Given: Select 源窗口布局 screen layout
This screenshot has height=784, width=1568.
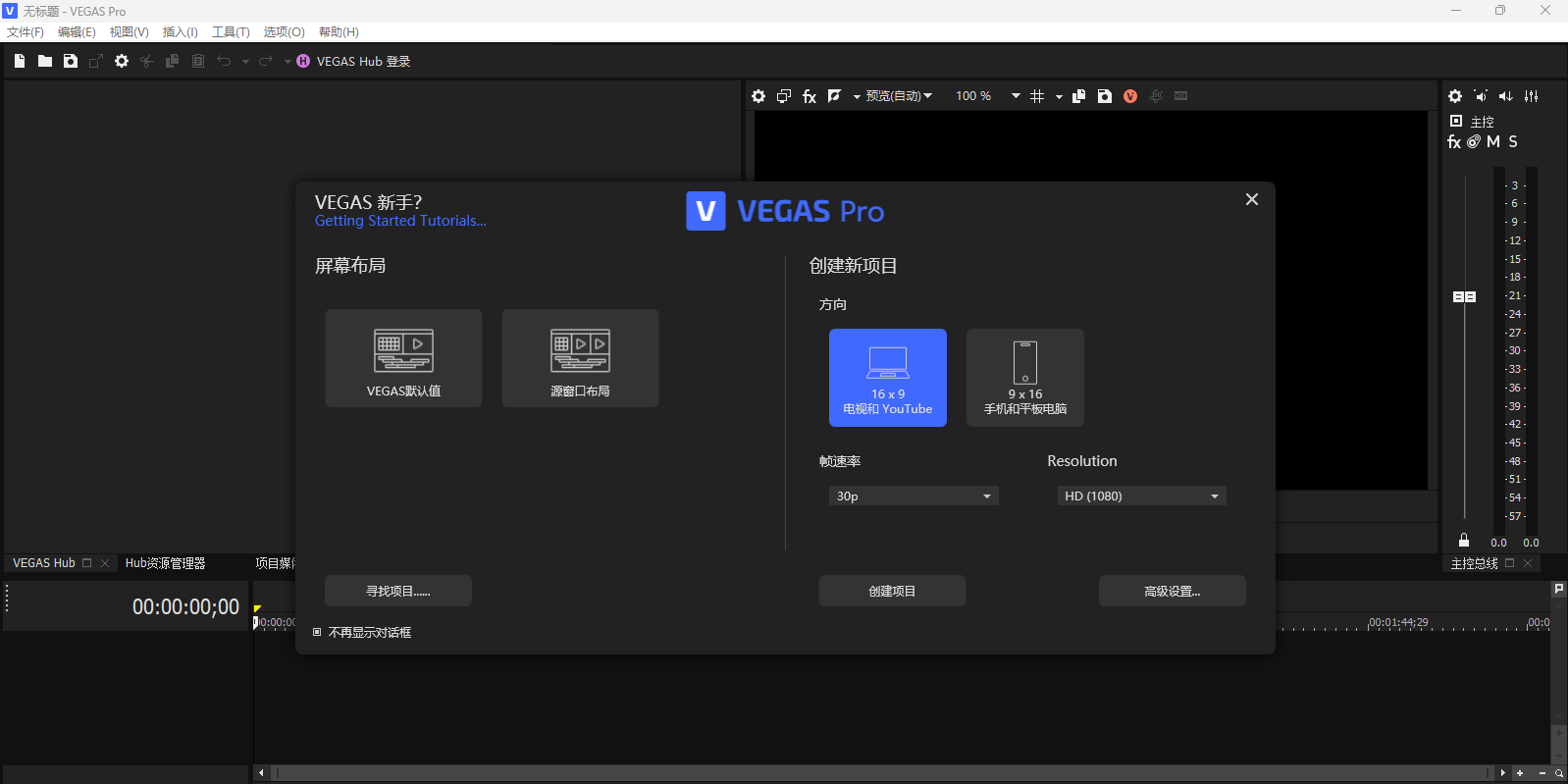Looking at the screenshot, I should tap(580, 358).
